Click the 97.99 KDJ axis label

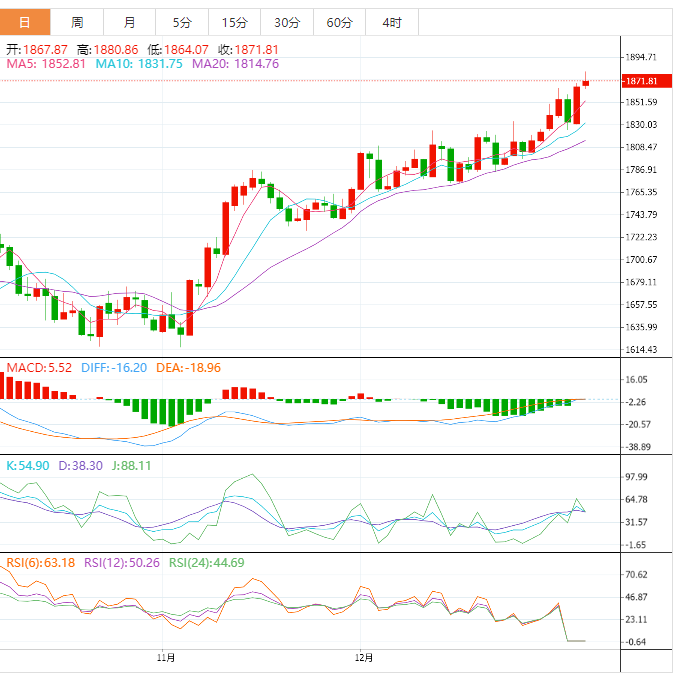click(636, 477)
